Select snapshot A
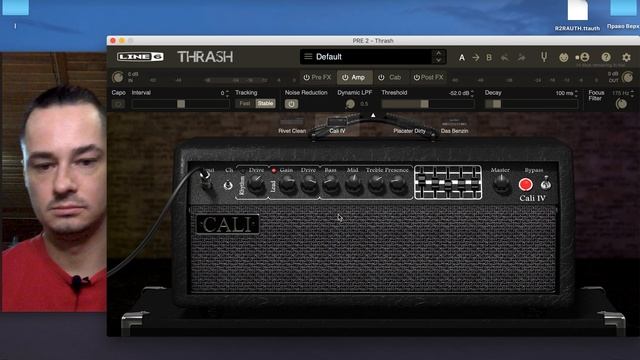This screenshot has height=360, width=640. coord(462,58)
